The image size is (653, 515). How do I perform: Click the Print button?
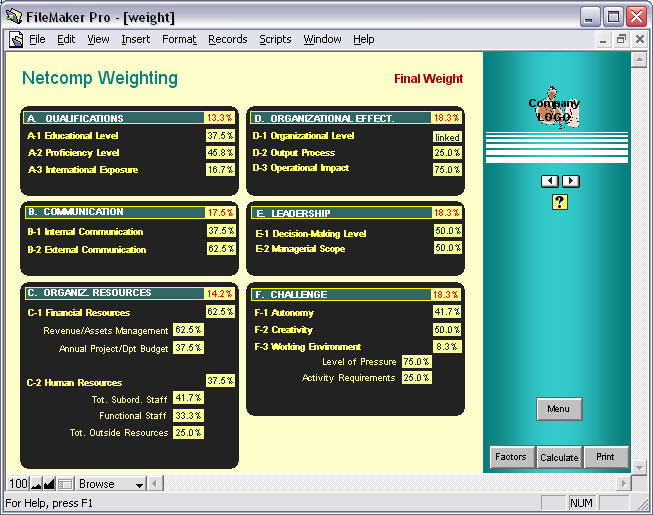point(605,457)
